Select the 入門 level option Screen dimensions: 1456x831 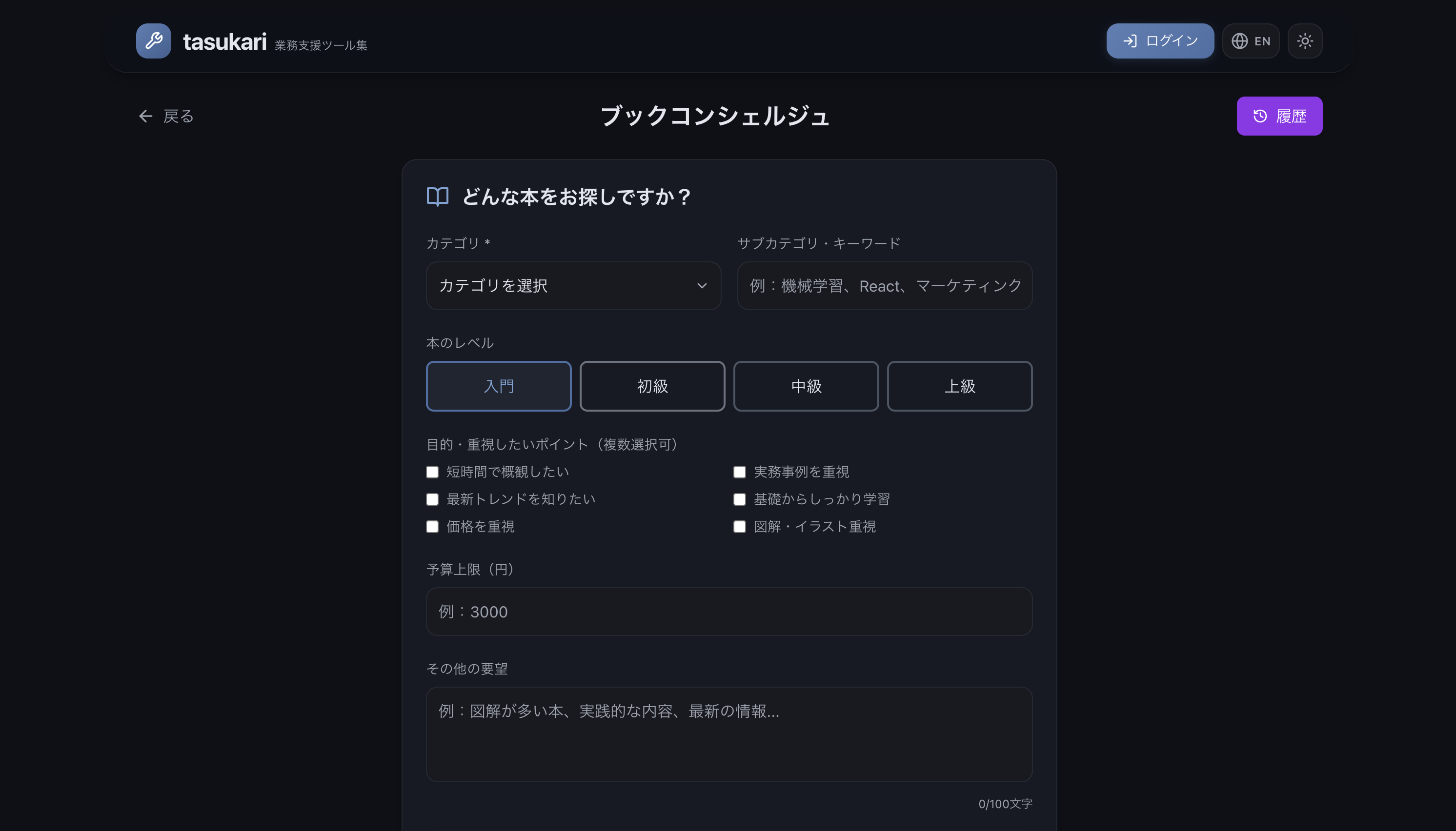coord(499,386)
